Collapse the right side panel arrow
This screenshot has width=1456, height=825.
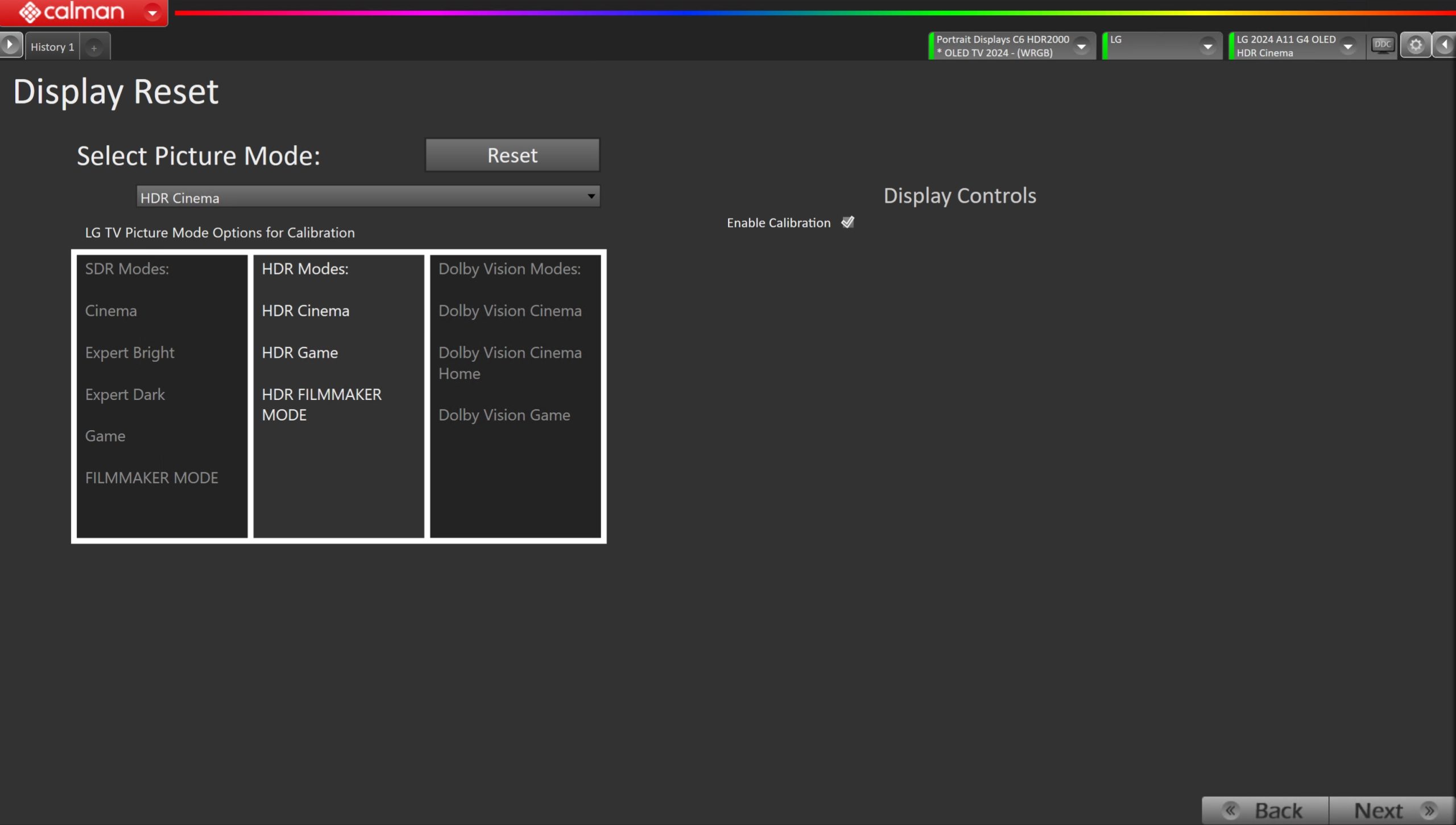1445,45
